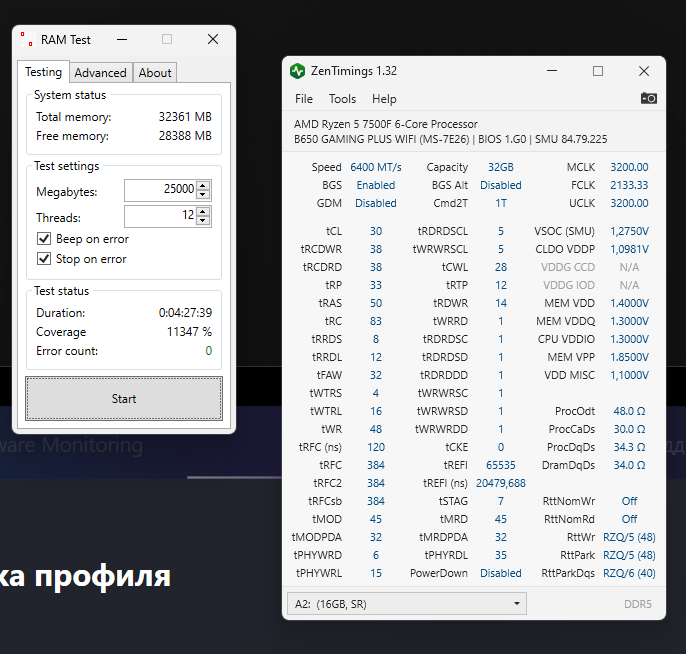
Task: Increase Threads value with up arrow
Action: [203, 211]
